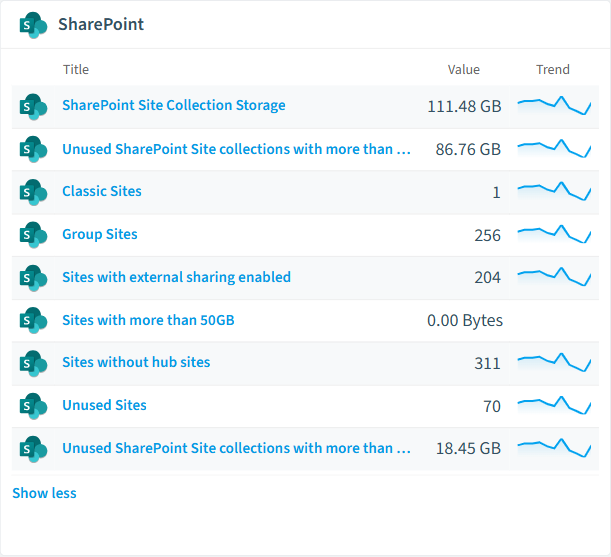
Task: Click the Title column header
Action: coord(76,69)
